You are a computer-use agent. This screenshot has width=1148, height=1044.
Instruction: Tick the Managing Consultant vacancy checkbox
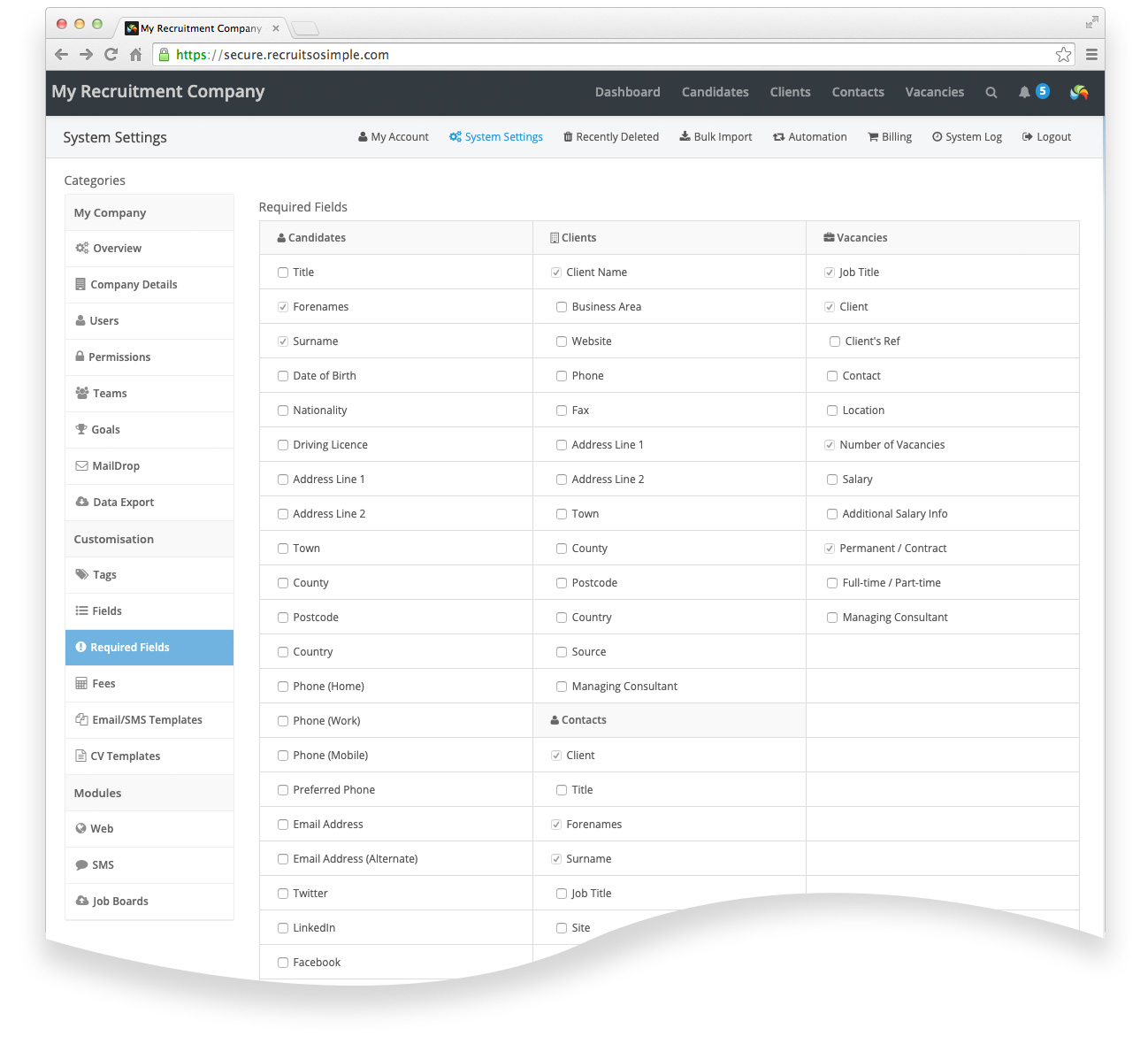click(x=832, y=618)
